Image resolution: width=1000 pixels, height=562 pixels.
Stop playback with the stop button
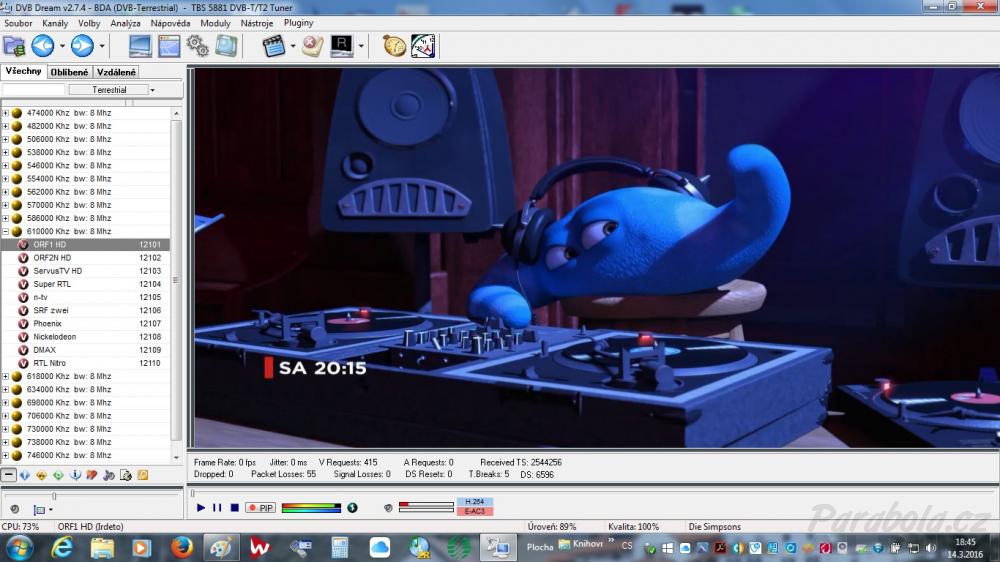coord(235,508)
